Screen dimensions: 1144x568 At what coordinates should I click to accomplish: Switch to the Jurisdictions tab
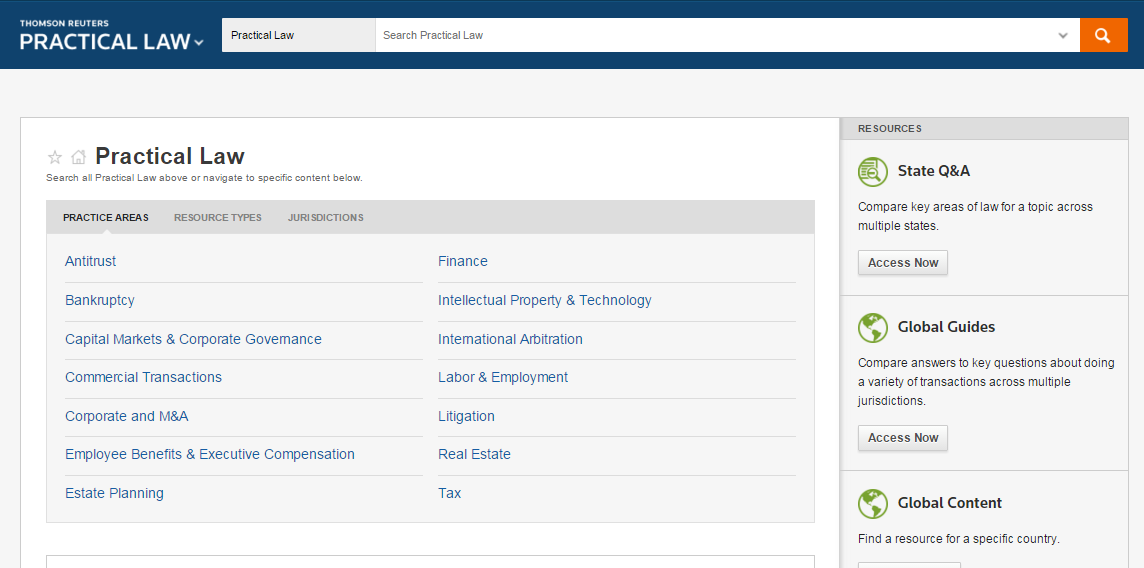[x=325, y=217]
